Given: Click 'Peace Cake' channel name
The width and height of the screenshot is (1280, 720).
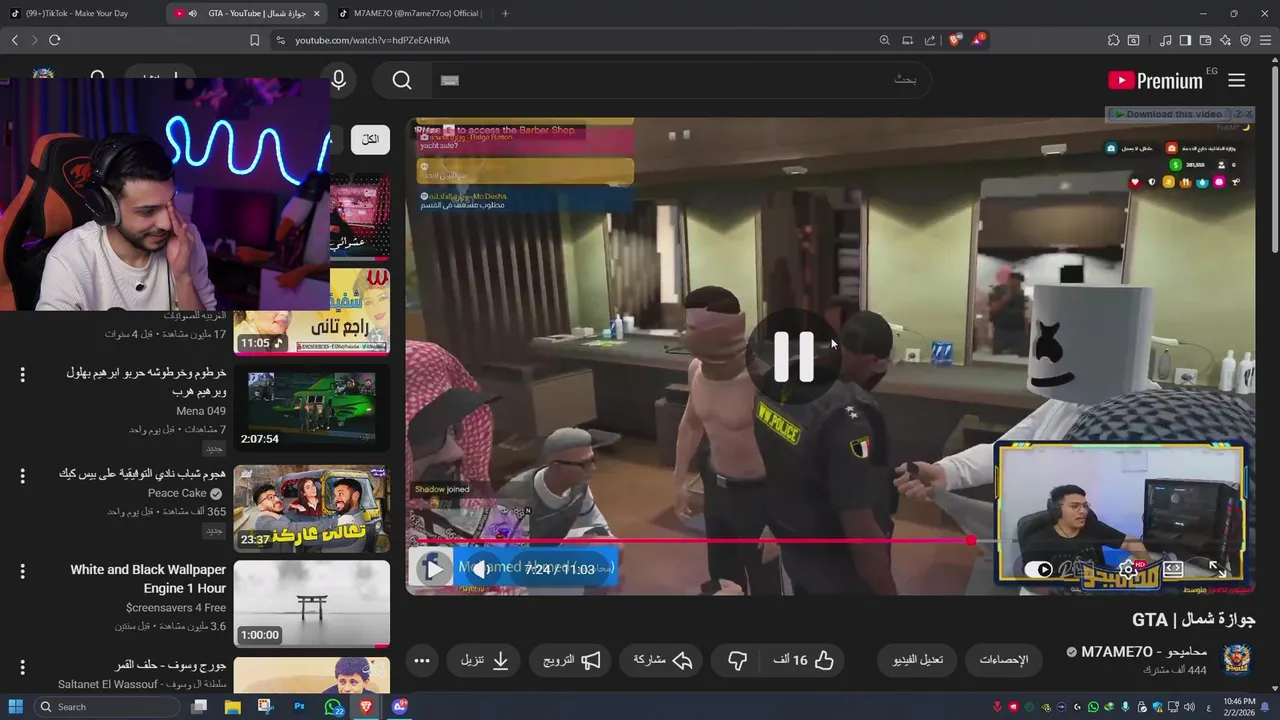Looking at the screenshot, I should [x=177, y=493].
